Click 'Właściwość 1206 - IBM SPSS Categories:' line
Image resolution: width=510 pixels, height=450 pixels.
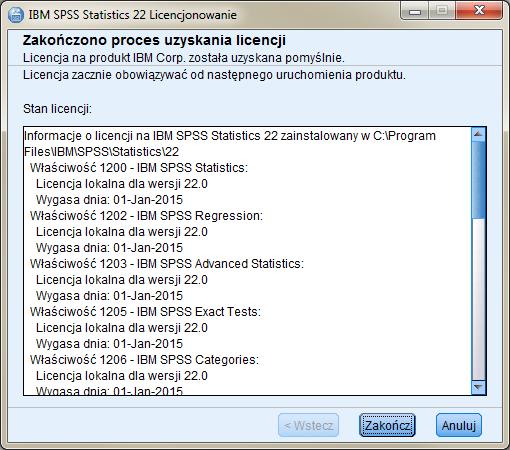pos(144,360)
